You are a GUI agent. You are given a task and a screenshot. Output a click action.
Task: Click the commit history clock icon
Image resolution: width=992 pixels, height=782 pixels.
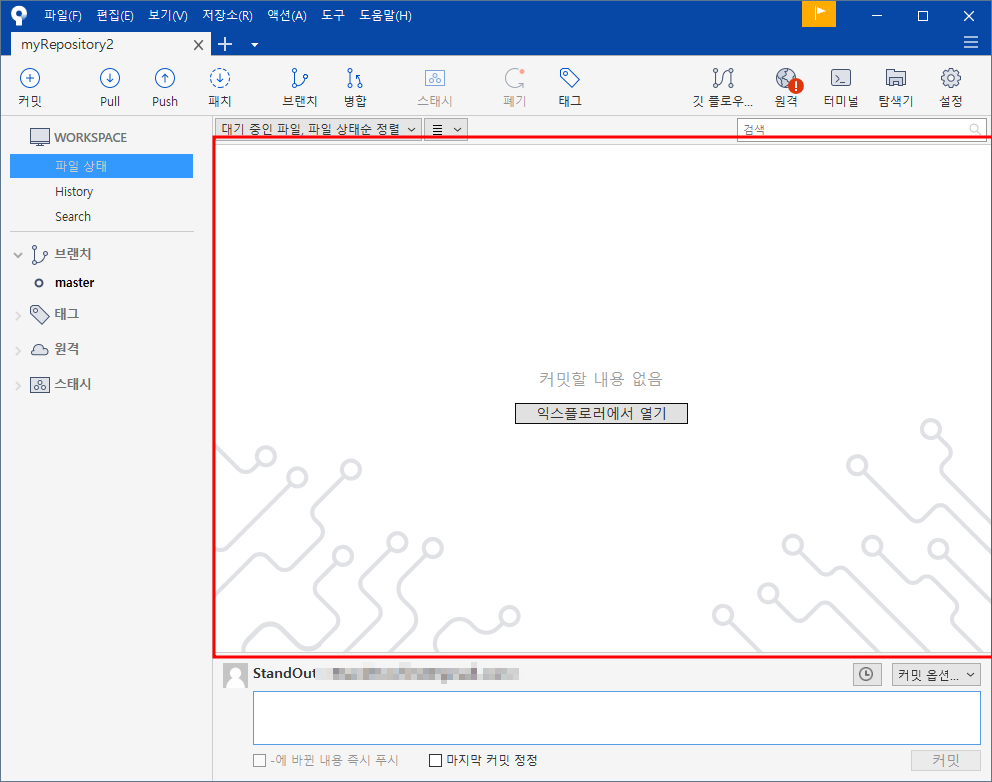[866, 674]
